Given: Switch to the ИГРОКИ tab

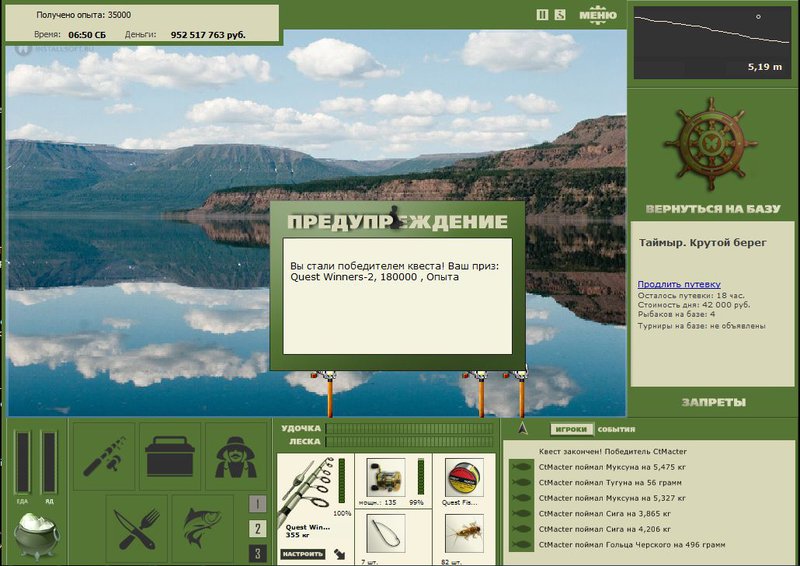Looking at the screenshot, I should click(571, 429).
